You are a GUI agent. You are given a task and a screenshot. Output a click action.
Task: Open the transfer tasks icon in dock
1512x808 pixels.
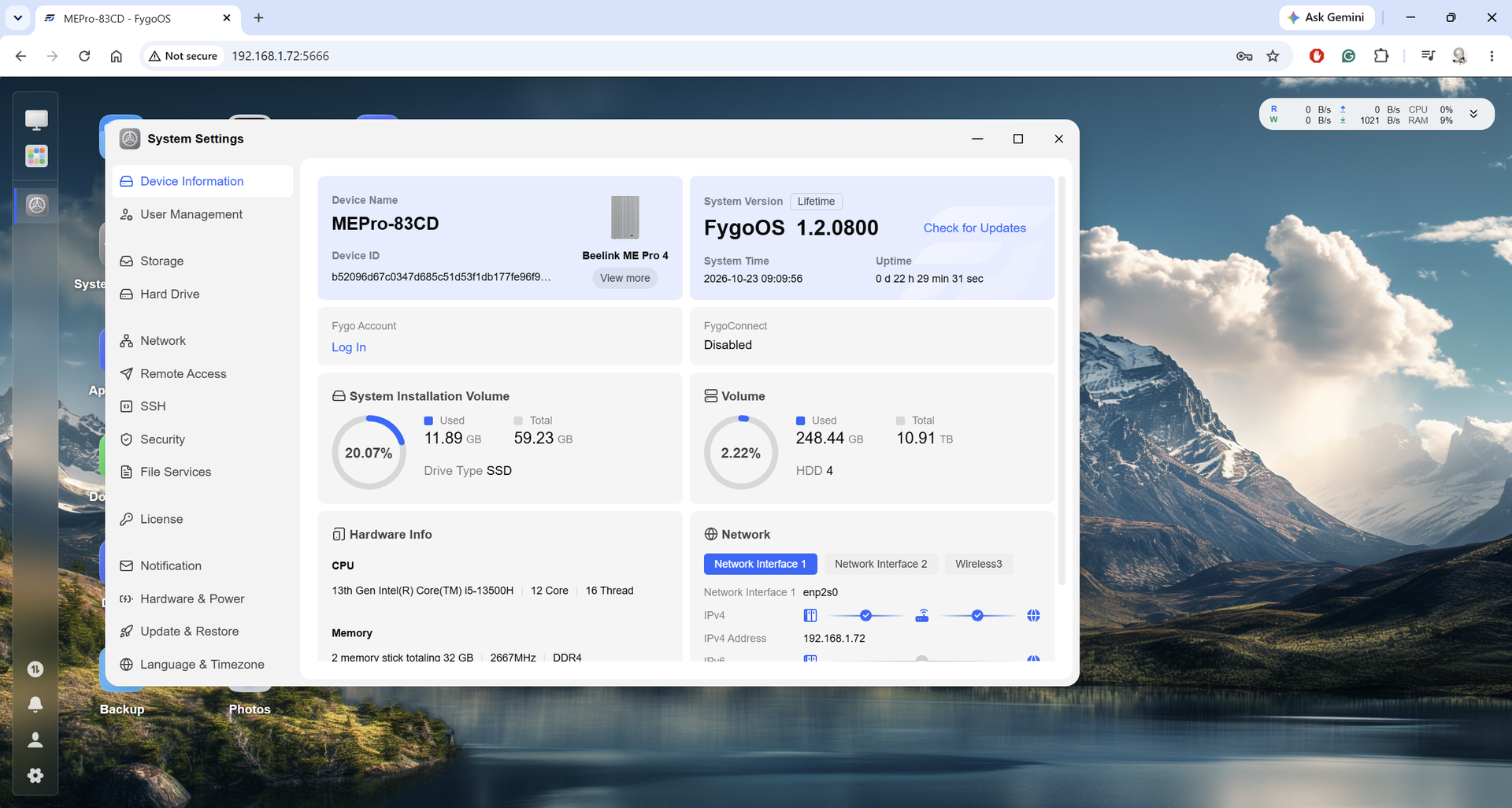tap(35, 669)
